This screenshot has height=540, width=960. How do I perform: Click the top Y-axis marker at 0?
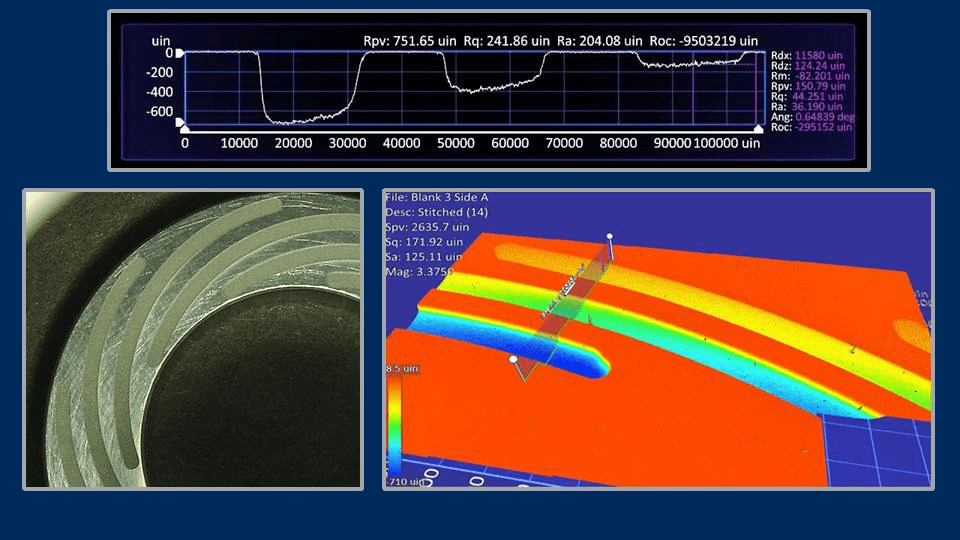coord(179,53)
